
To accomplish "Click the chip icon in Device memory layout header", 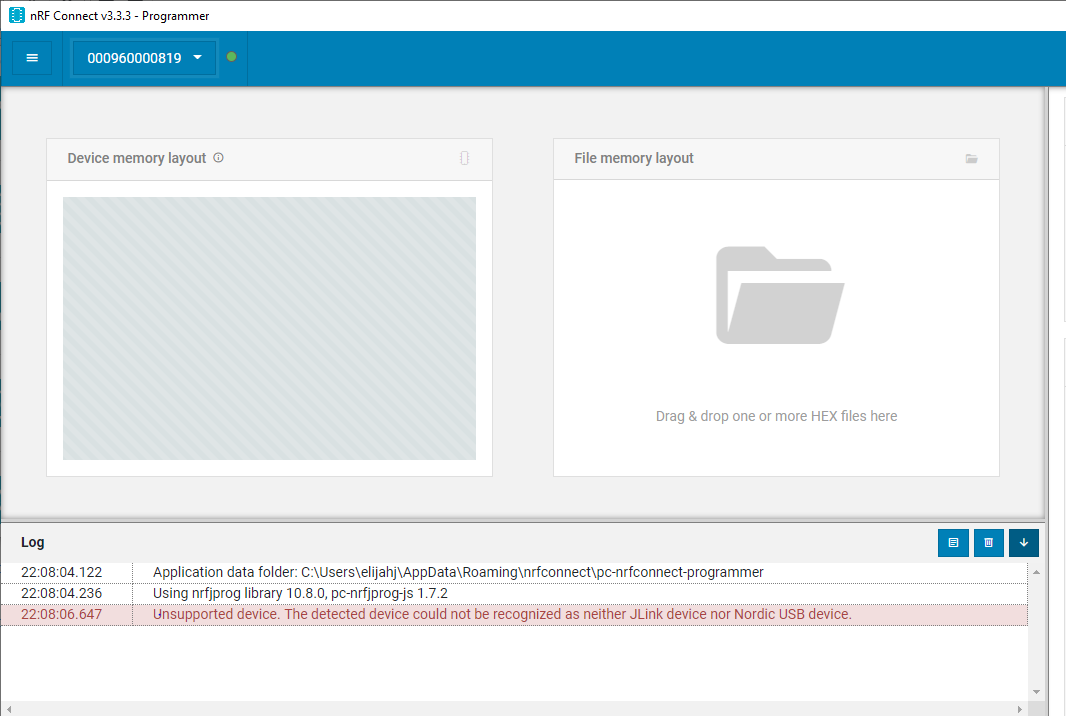I will coord(464,158).
